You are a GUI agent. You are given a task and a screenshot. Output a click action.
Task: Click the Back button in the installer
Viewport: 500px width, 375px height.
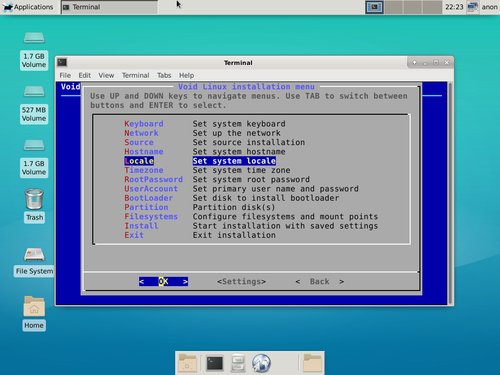click(320, 282)
